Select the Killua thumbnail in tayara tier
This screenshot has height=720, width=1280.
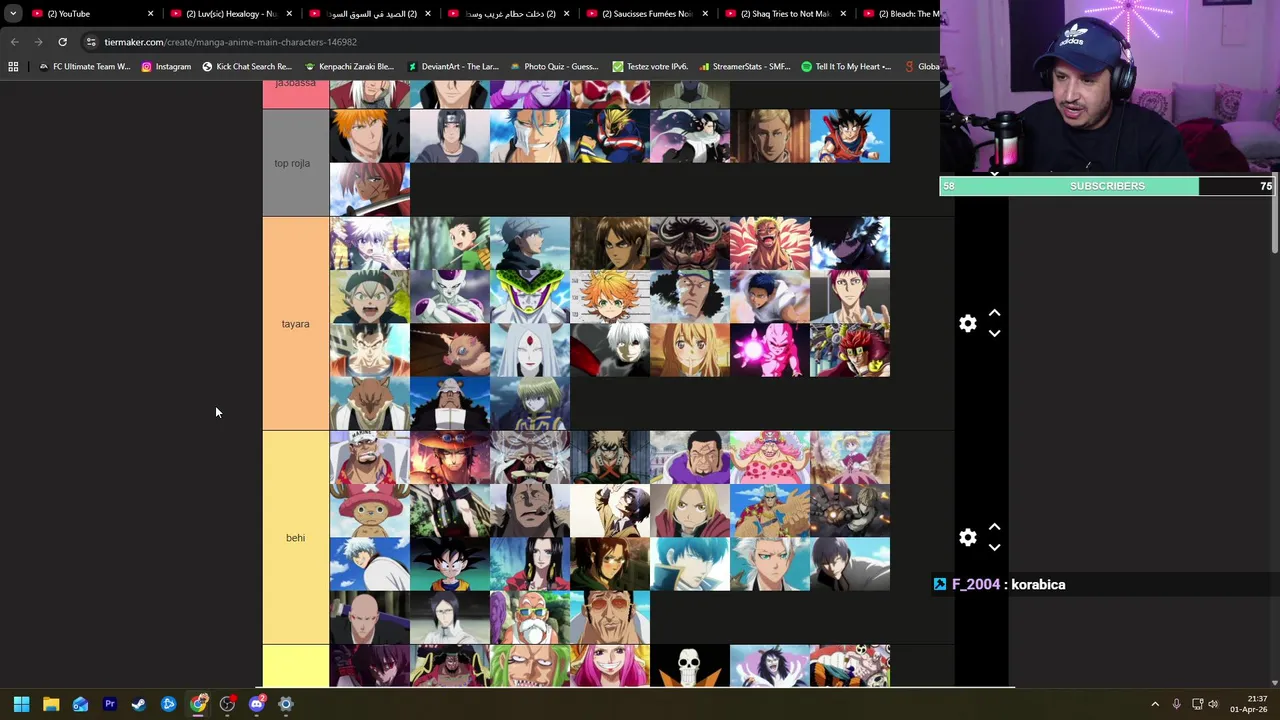[x=370, y=244]
